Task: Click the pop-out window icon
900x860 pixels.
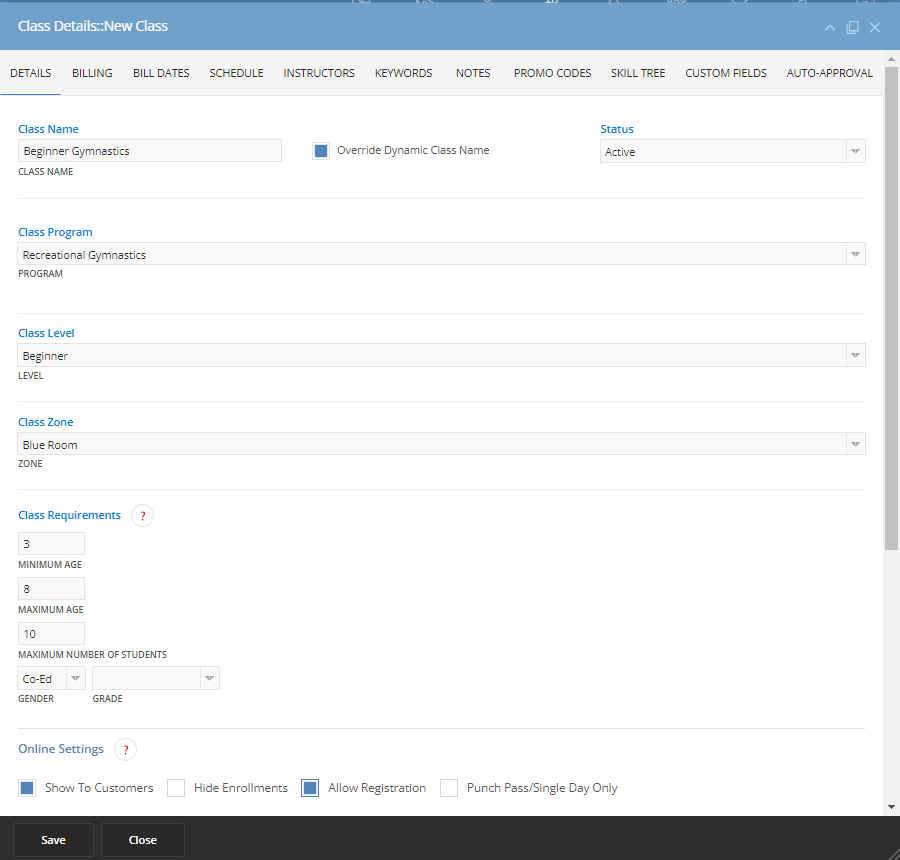Action: 852,27
